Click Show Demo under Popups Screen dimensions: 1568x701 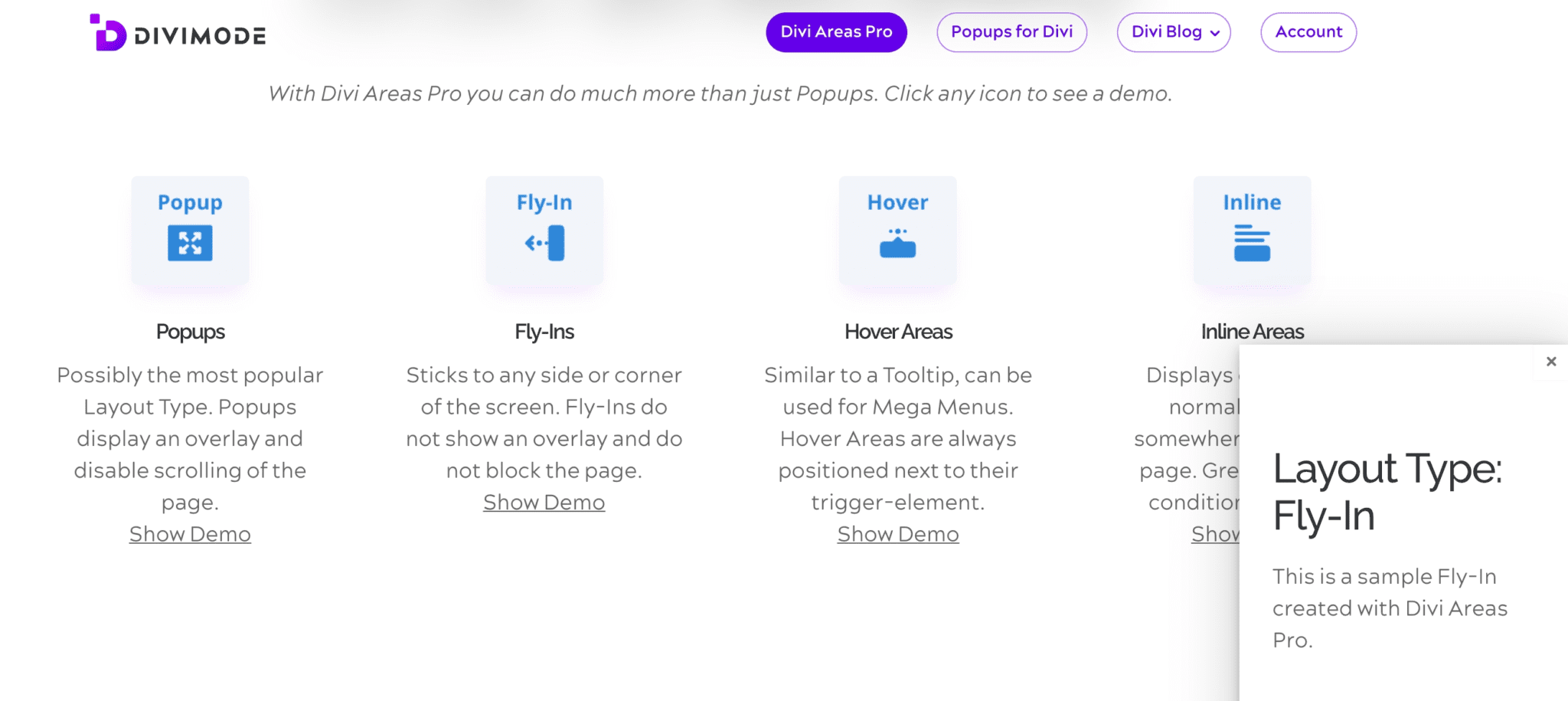point(190,534)
